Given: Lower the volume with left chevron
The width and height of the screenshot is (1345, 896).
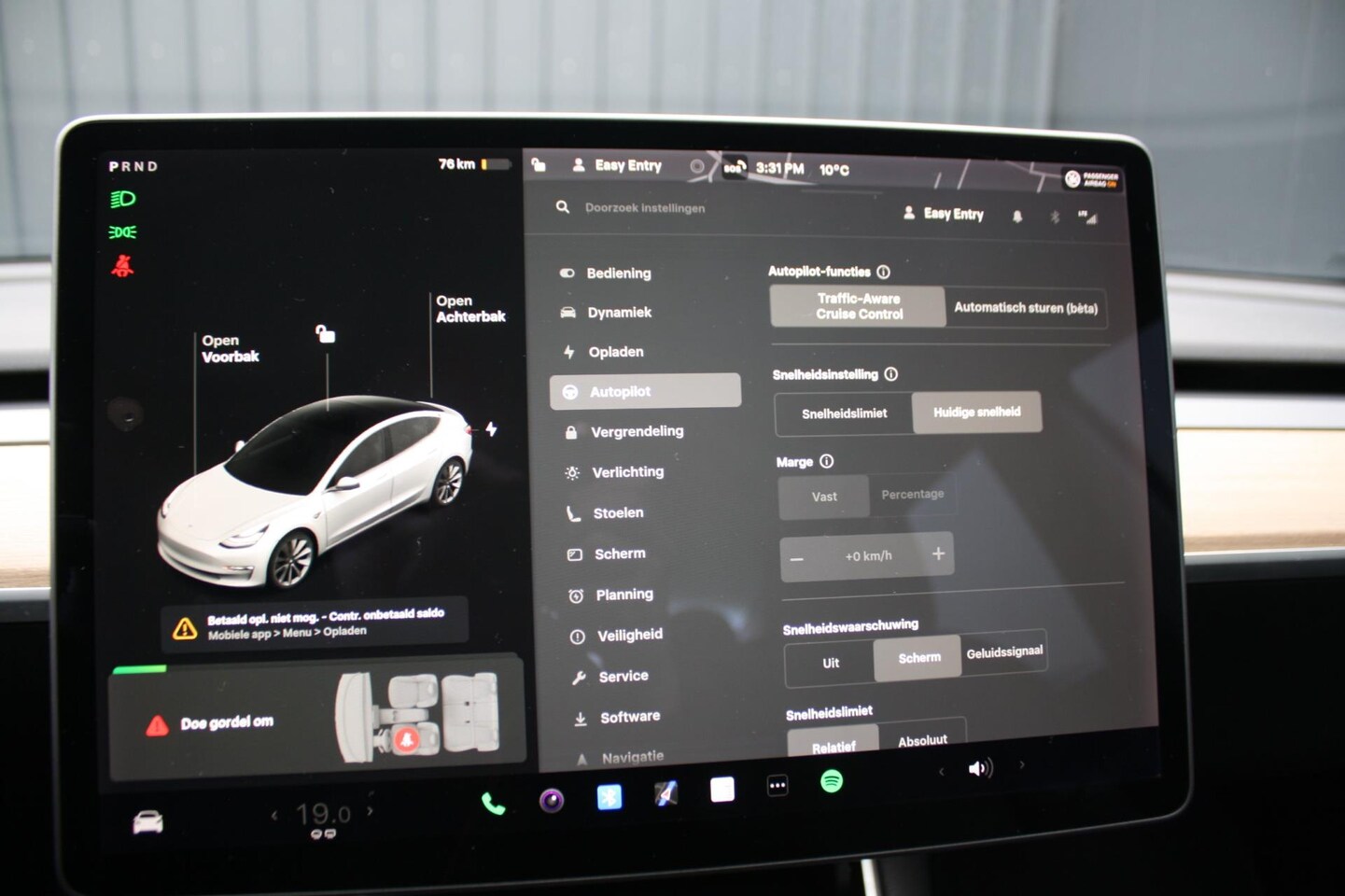Looking at the screenshot, I should (x=941, y=771).
